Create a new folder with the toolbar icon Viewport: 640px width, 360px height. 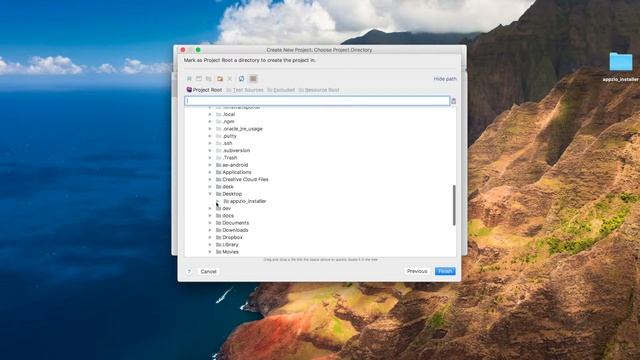[220, 79]
